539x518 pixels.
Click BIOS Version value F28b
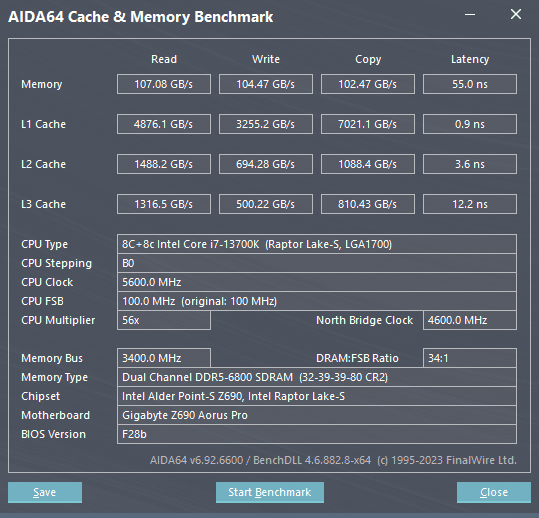(x=317, y=434)
